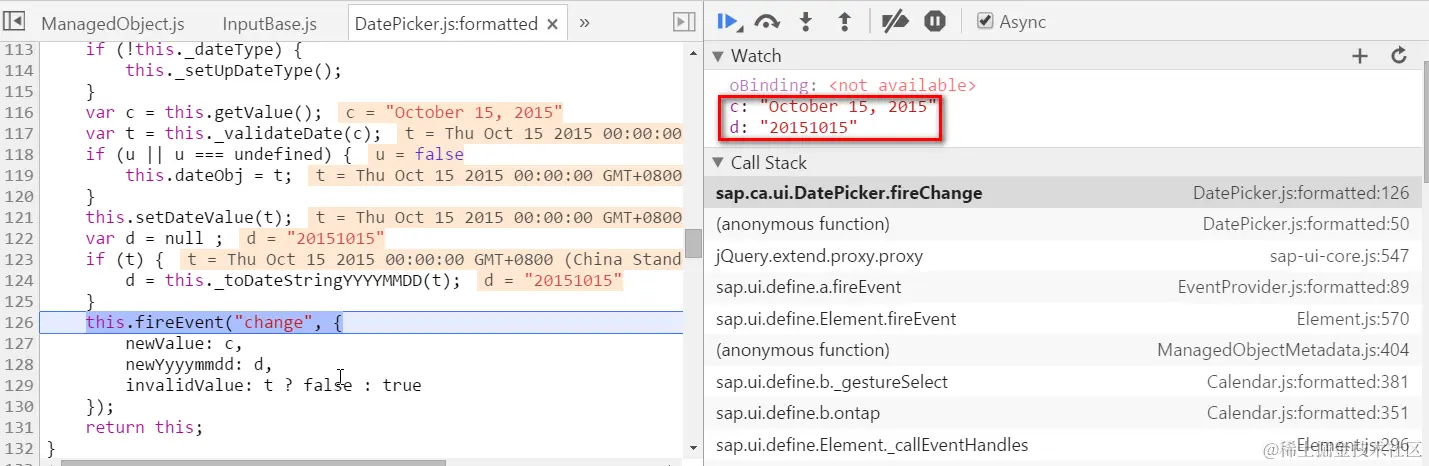1429x466 pixels.
Task: Switch to the InputBase.js tab
Action: point(269,23)
